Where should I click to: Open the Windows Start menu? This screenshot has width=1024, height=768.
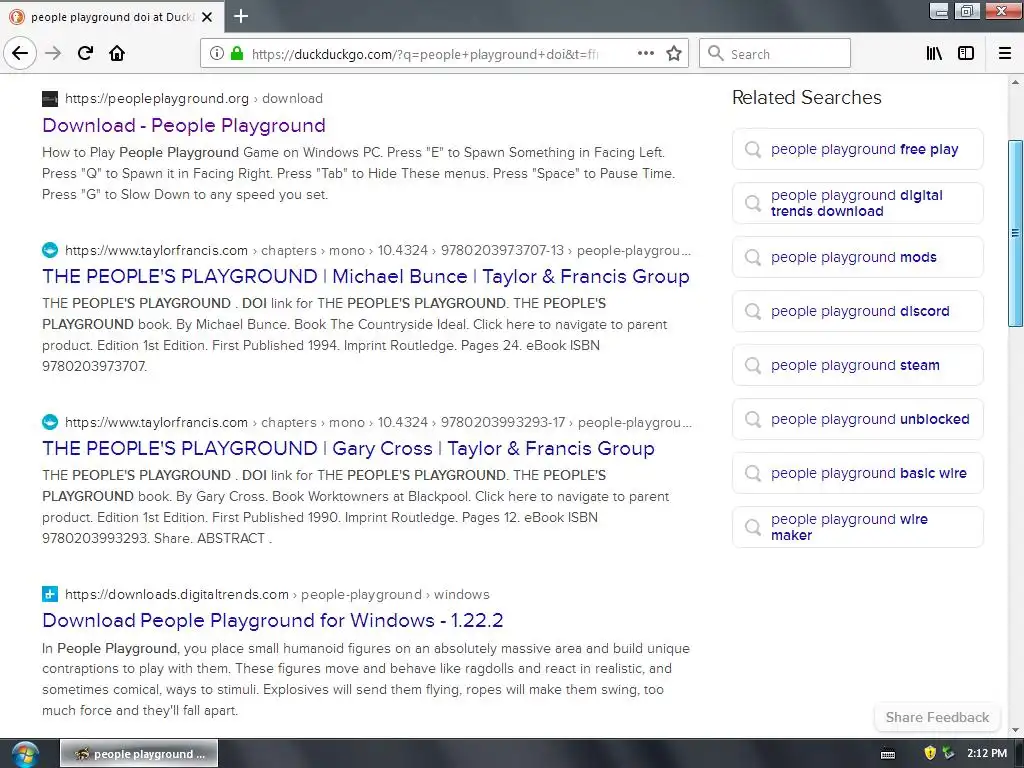pyautogui.click(x=25, y=754)
